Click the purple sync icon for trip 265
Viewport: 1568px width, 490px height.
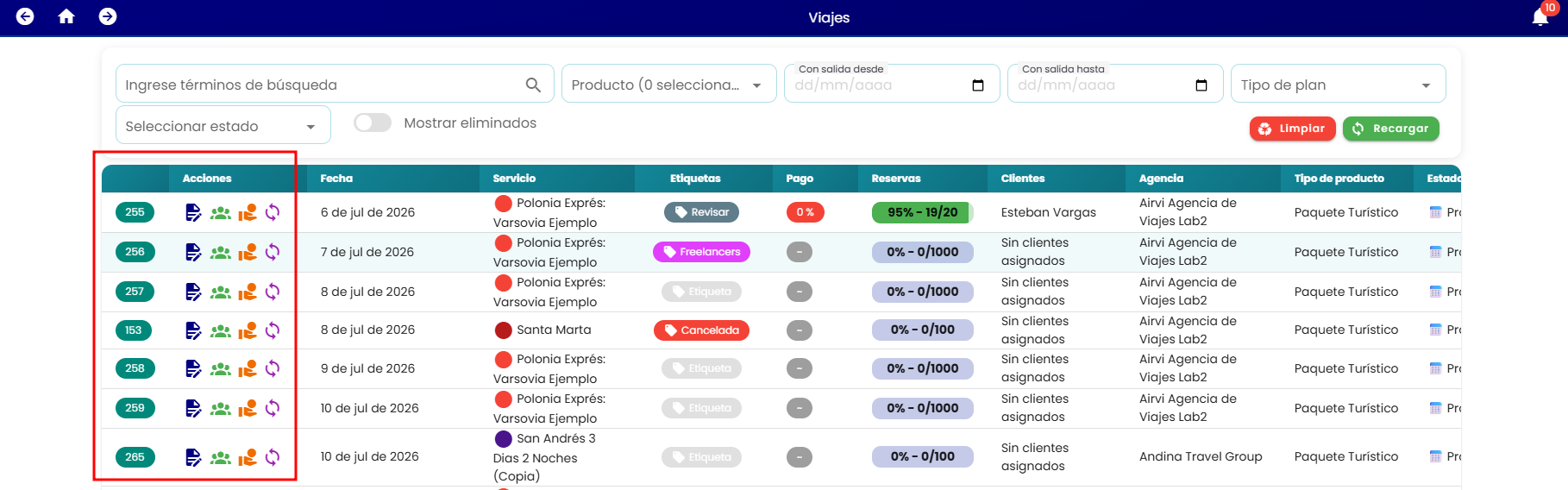(x=273, y=457)
